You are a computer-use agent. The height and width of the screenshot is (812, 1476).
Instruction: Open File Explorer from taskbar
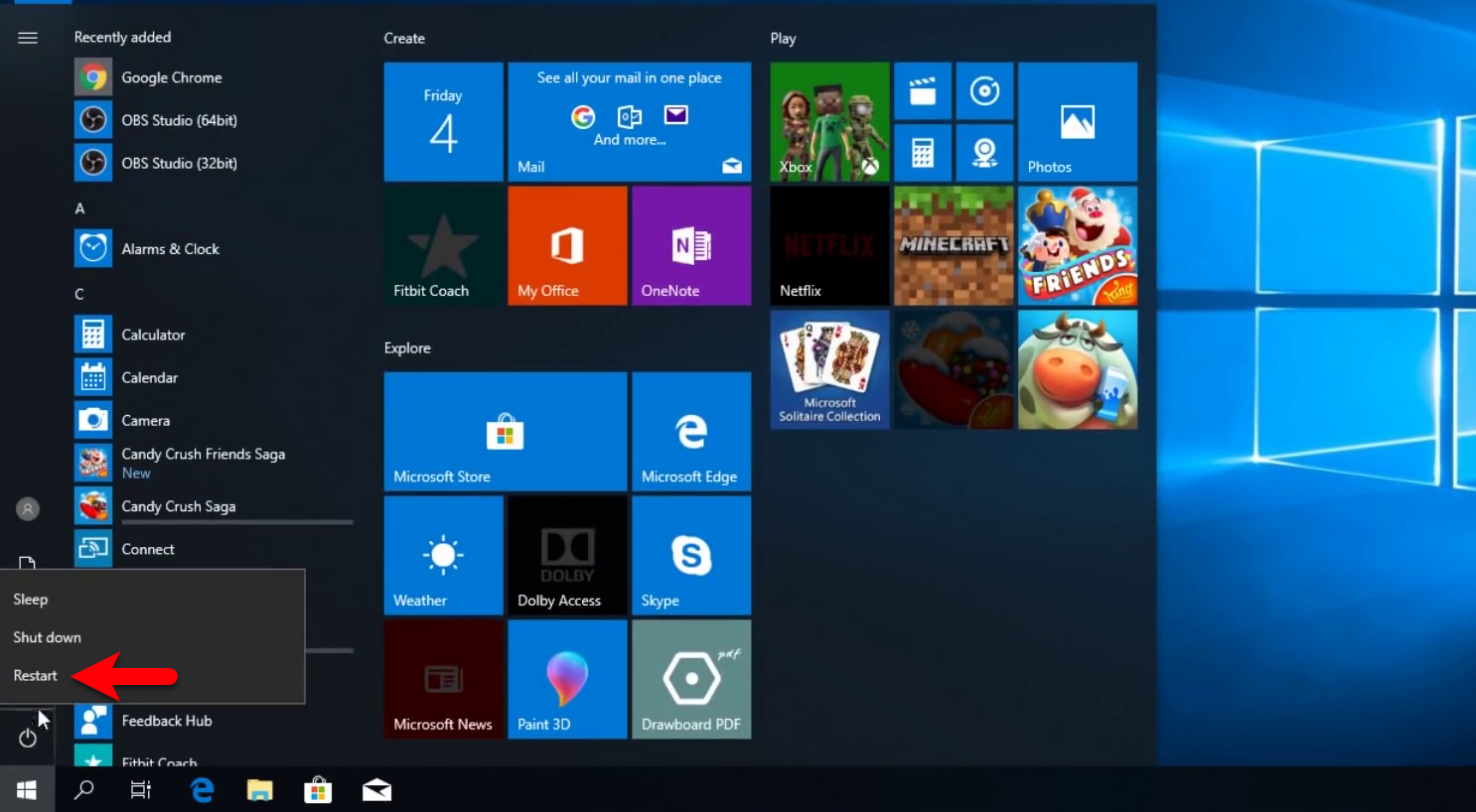(x=259, y=790)
